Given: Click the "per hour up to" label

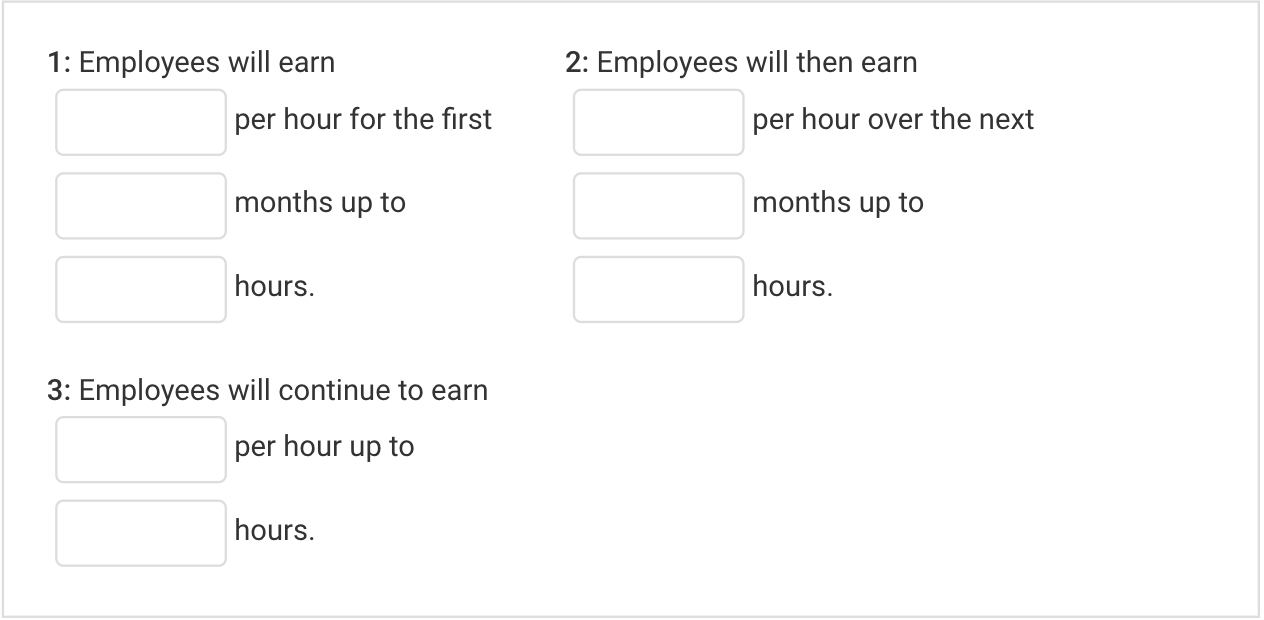Looking at the screenshot, I should pos(324,447).
